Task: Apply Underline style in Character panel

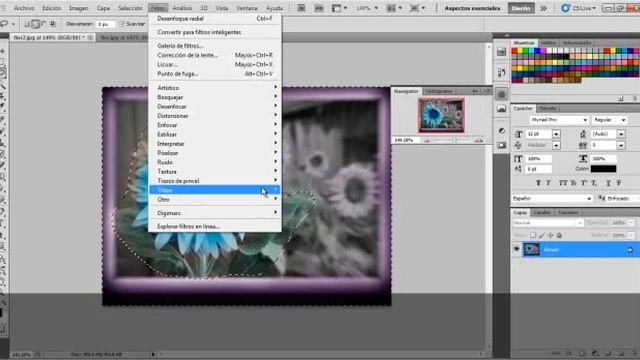Action: click(608, 183)
